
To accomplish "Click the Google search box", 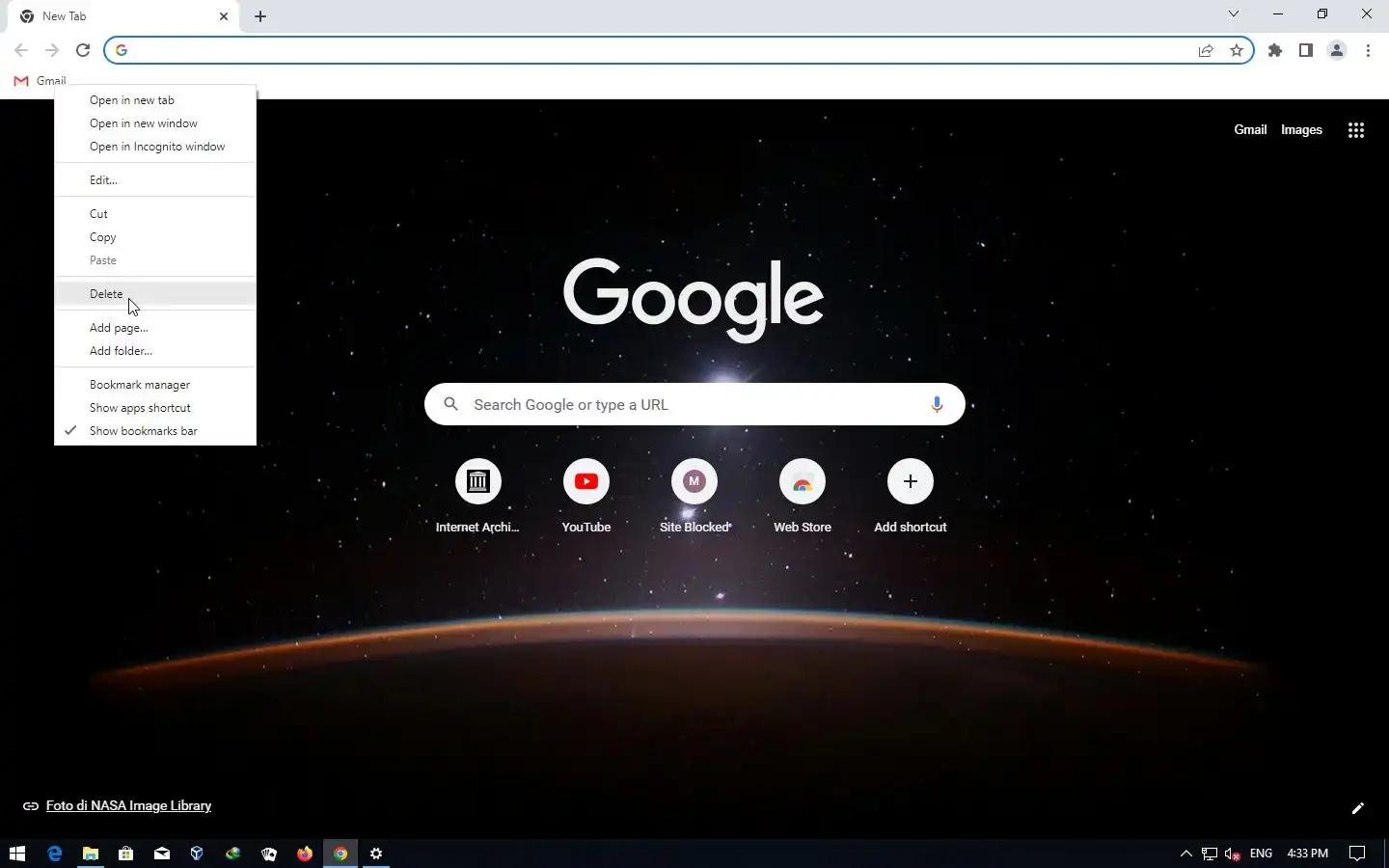I will [694, 404].
